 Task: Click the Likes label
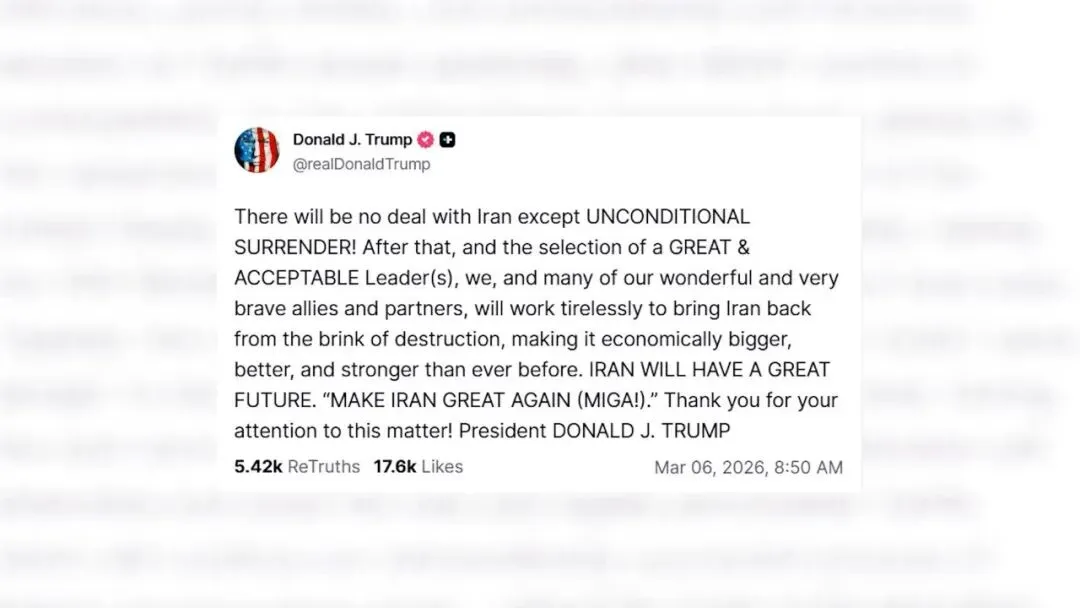[x=442, y=466]
